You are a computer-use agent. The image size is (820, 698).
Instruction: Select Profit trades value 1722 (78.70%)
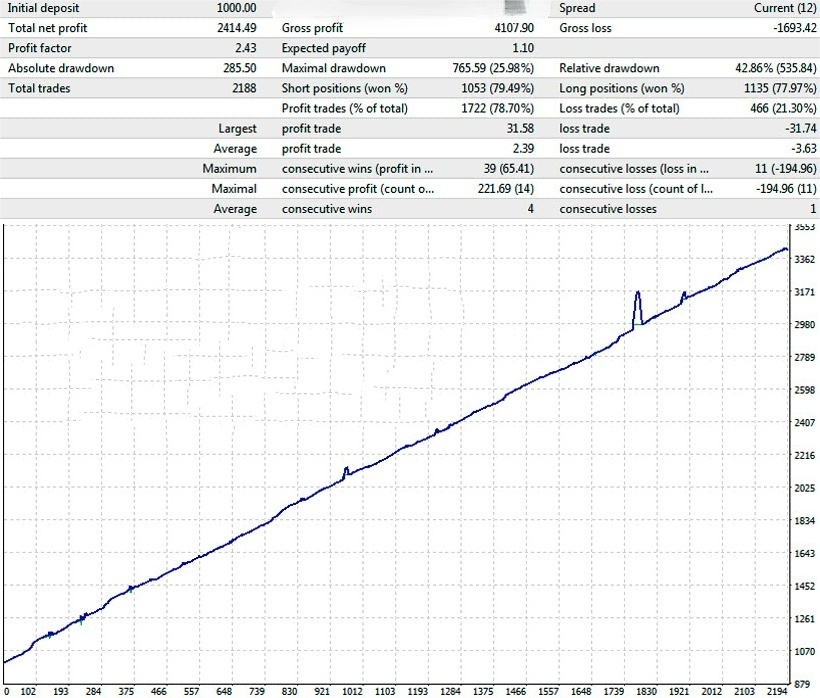[487, 108]
